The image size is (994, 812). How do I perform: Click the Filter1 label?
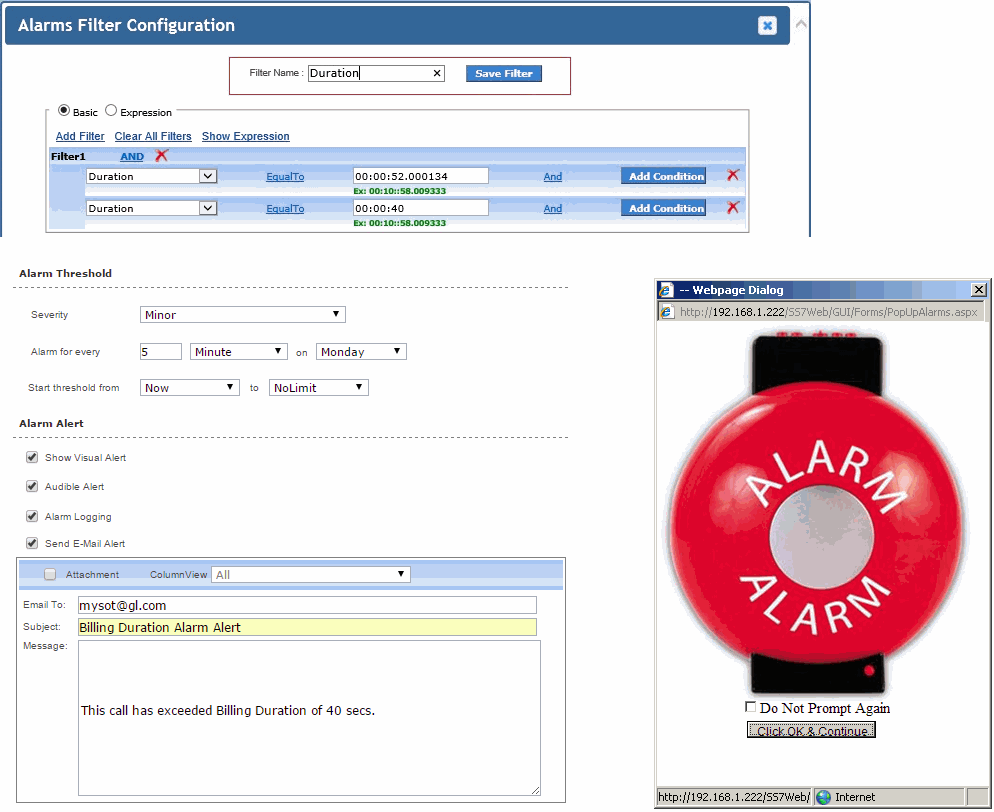click(x=68, y=157)
